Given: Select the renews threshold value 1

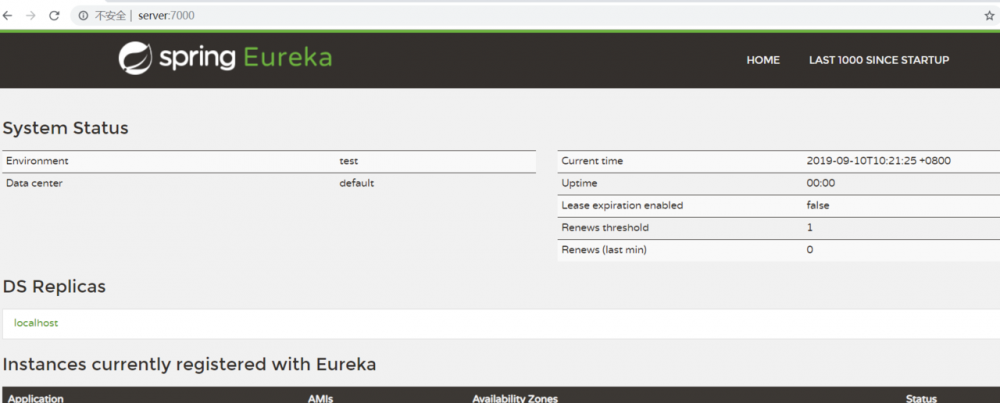Looking at the screenshot, I should click(809, 228).
